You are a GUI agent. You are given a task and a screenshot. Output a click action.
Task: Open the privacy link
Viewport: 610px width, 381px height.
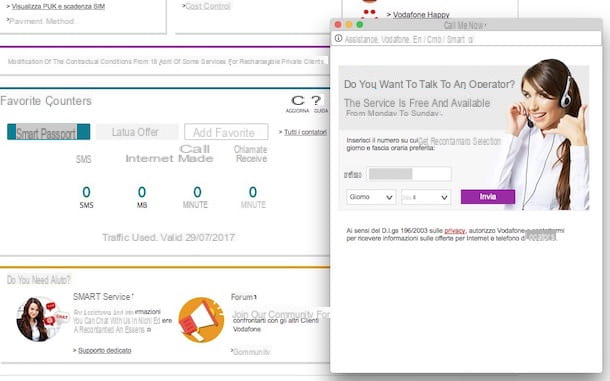(455, 231)
